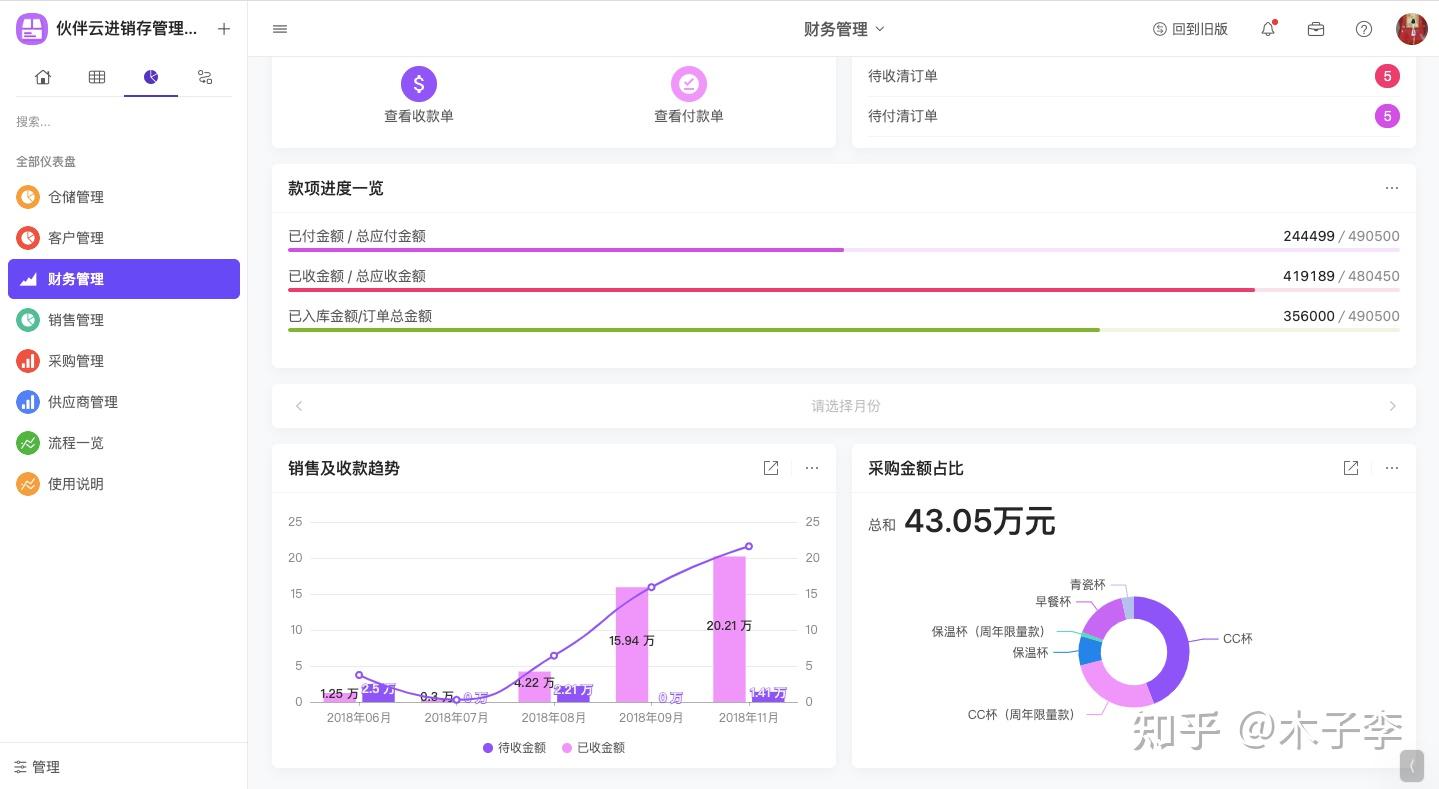This screenshot has width=1439, height=789.
Task: Open the help question-mark icon
Action: coord(1363,29)
